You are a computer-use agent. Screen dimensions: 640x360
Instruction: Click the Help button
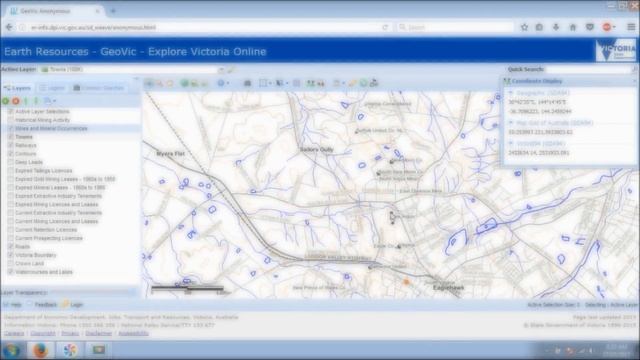pyautogui.click(x=12, y=305)
